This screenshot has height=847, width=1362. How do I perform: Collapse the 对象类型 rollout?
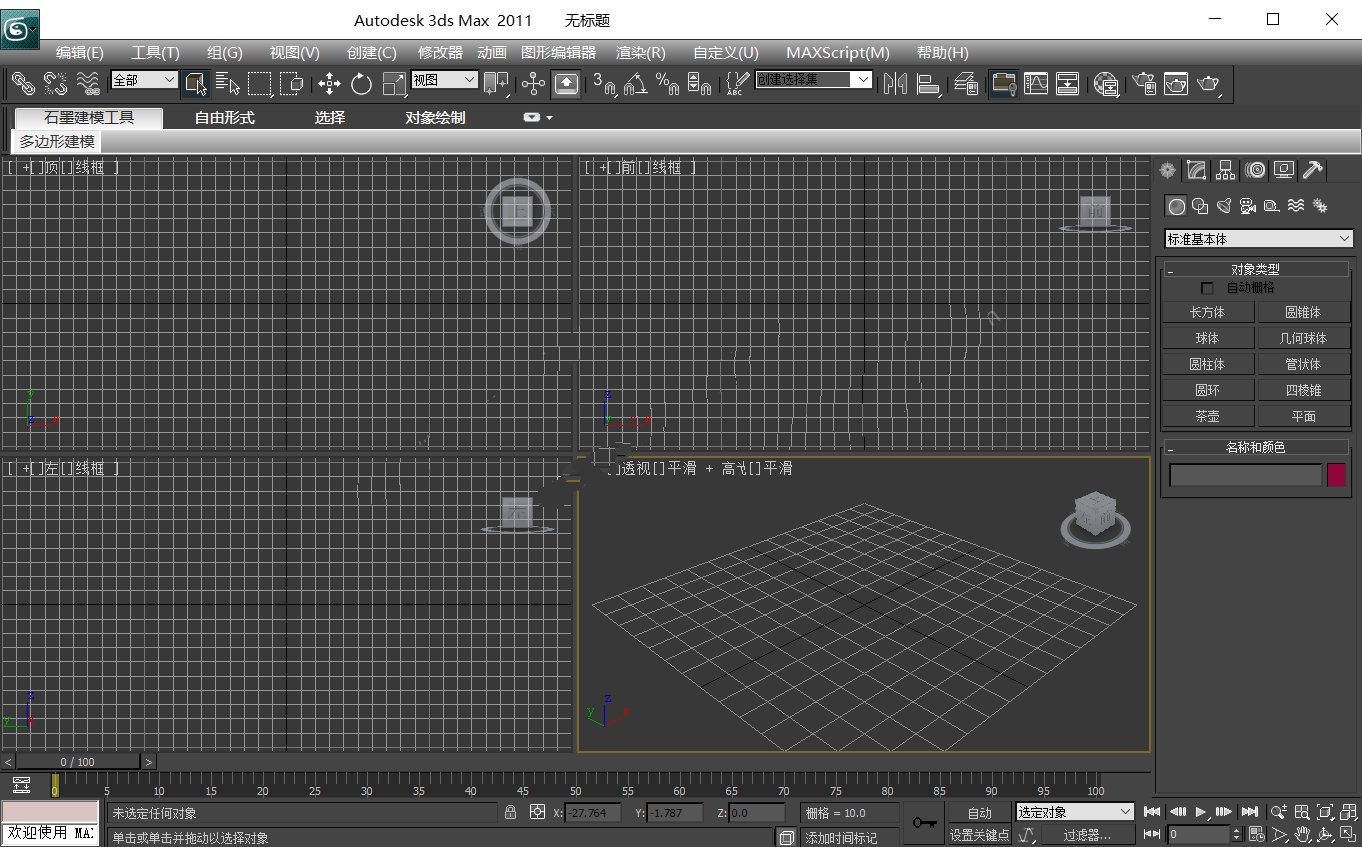click(1255, 269)
